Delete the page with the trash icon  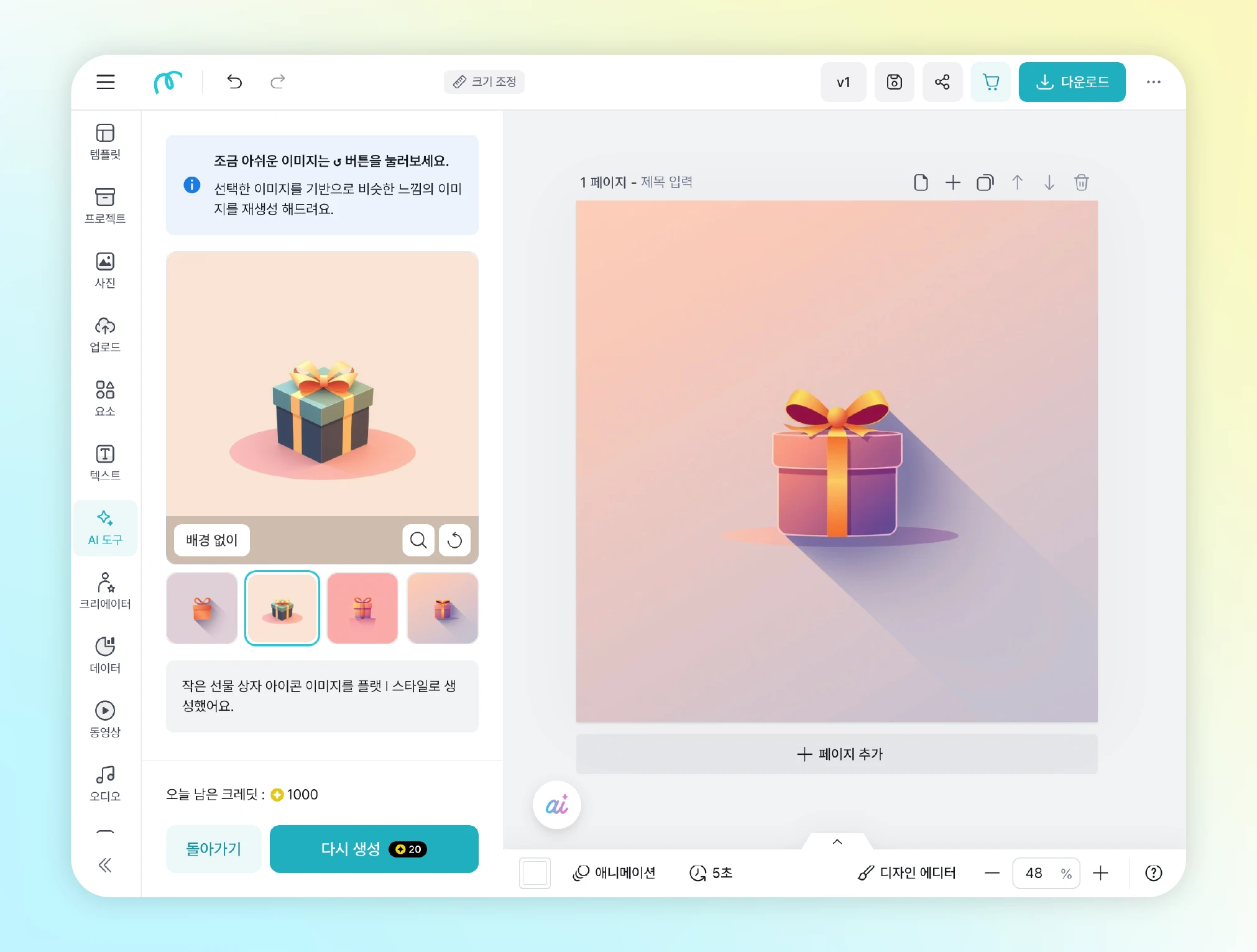point(1081,182)
